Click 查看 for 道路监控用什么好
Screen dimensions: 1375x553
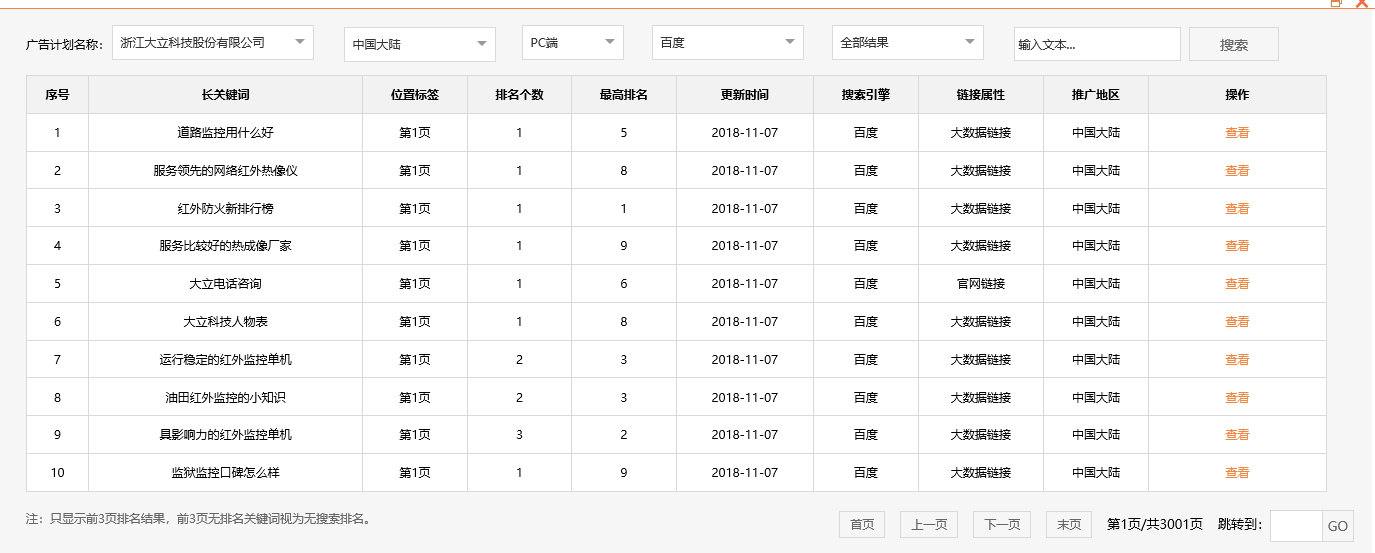click(x=1237, y=132)
